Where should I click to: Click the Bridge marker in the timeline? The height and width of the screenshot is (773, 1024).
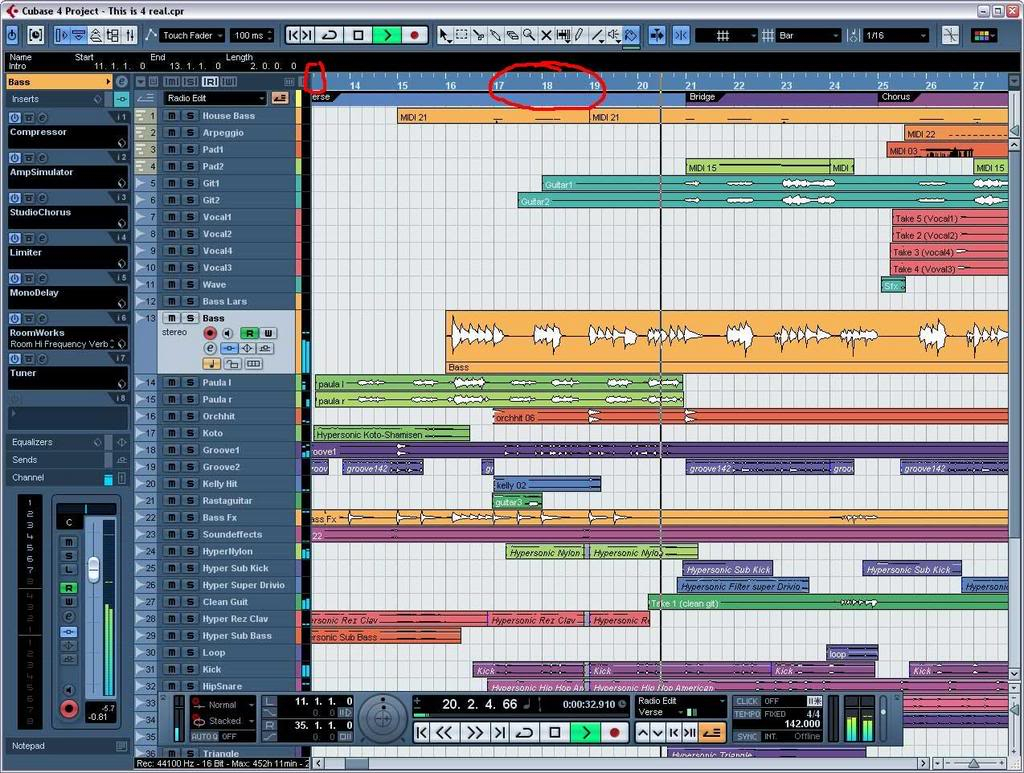(702, 97)
